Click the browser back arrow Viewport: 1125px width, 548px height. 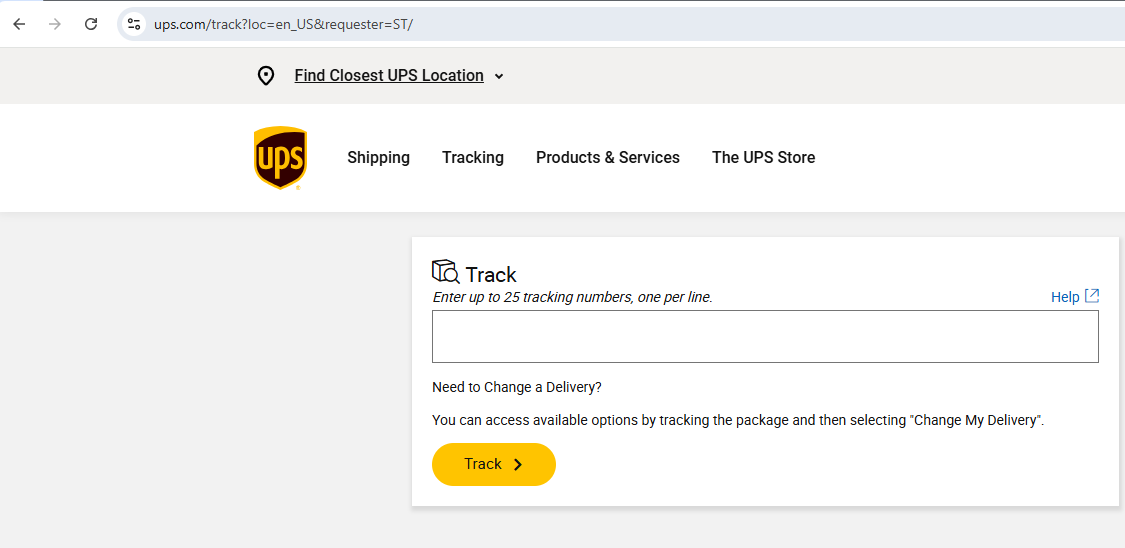[x=19, y=24]
